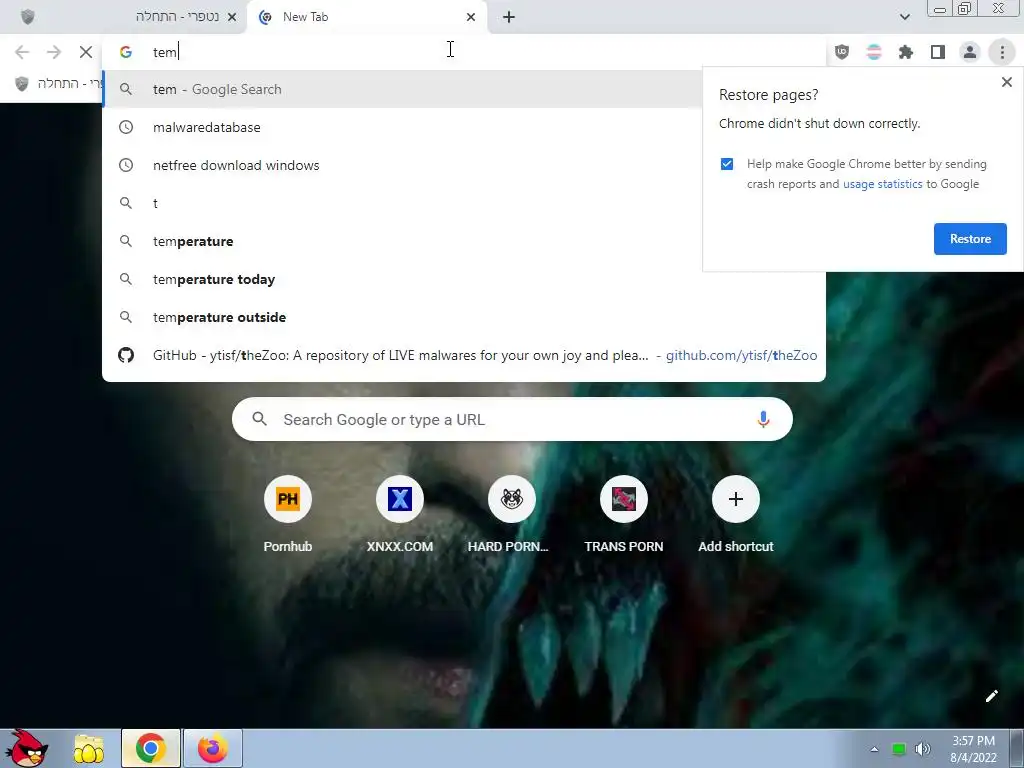1024x768 pixels.
Task: Select the single letter 't' suggestion
Action: [403, 203]
